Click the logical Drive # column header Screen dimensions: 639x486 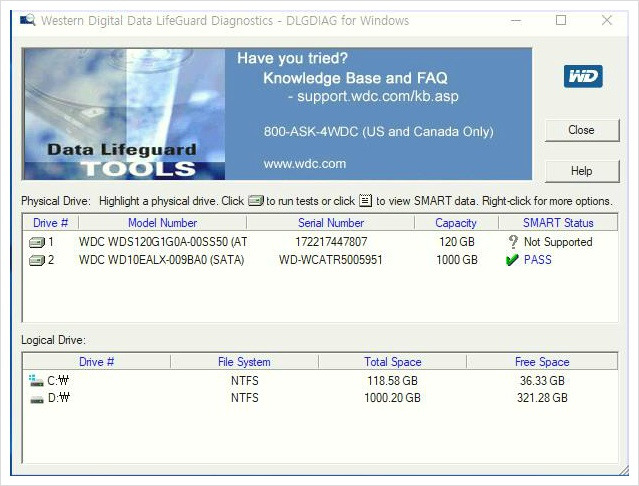[97, 362]
